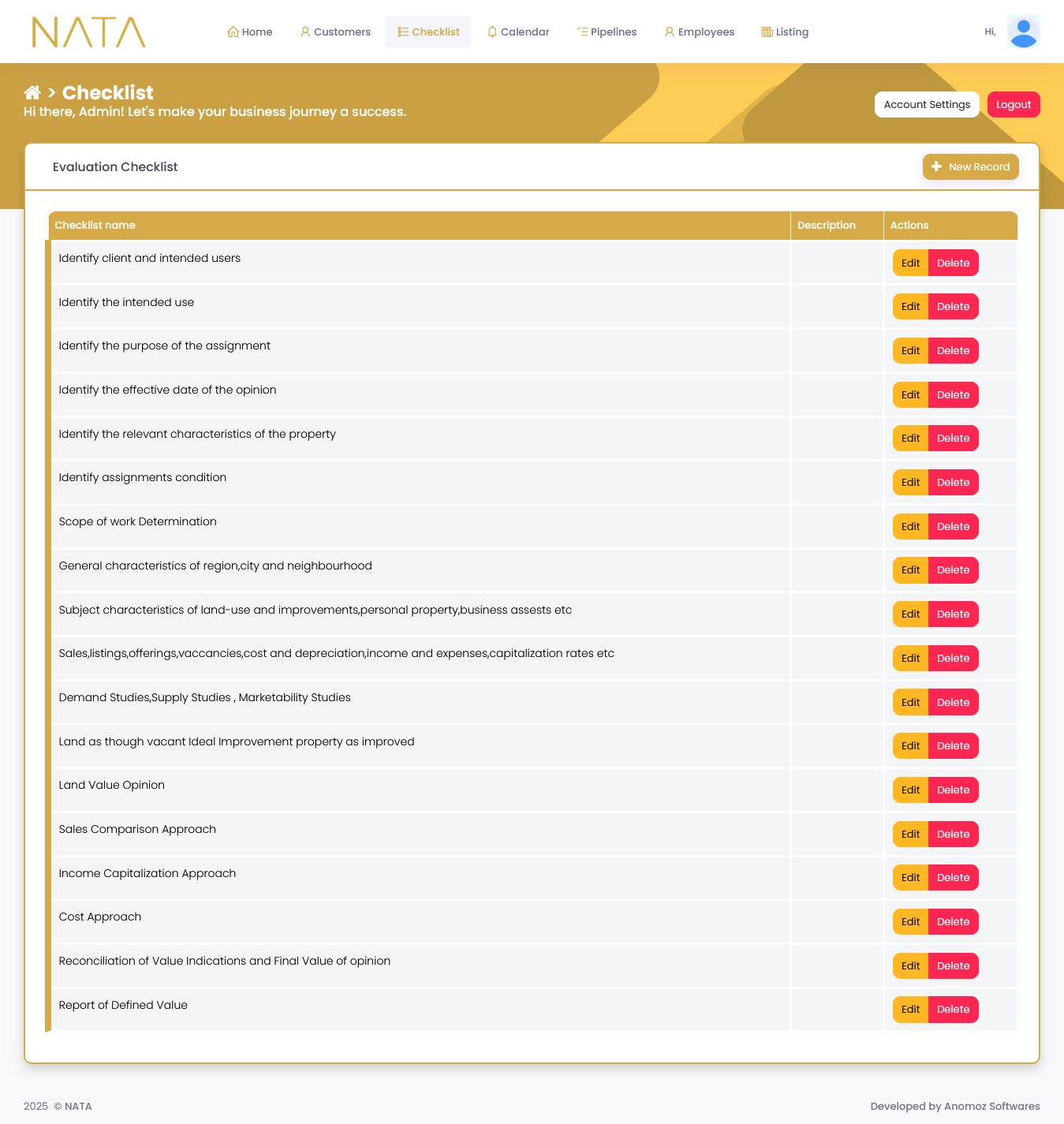This screenshot has width=1064, height=1124.
Task: Open Account Settings
Action: coord(927,105)
